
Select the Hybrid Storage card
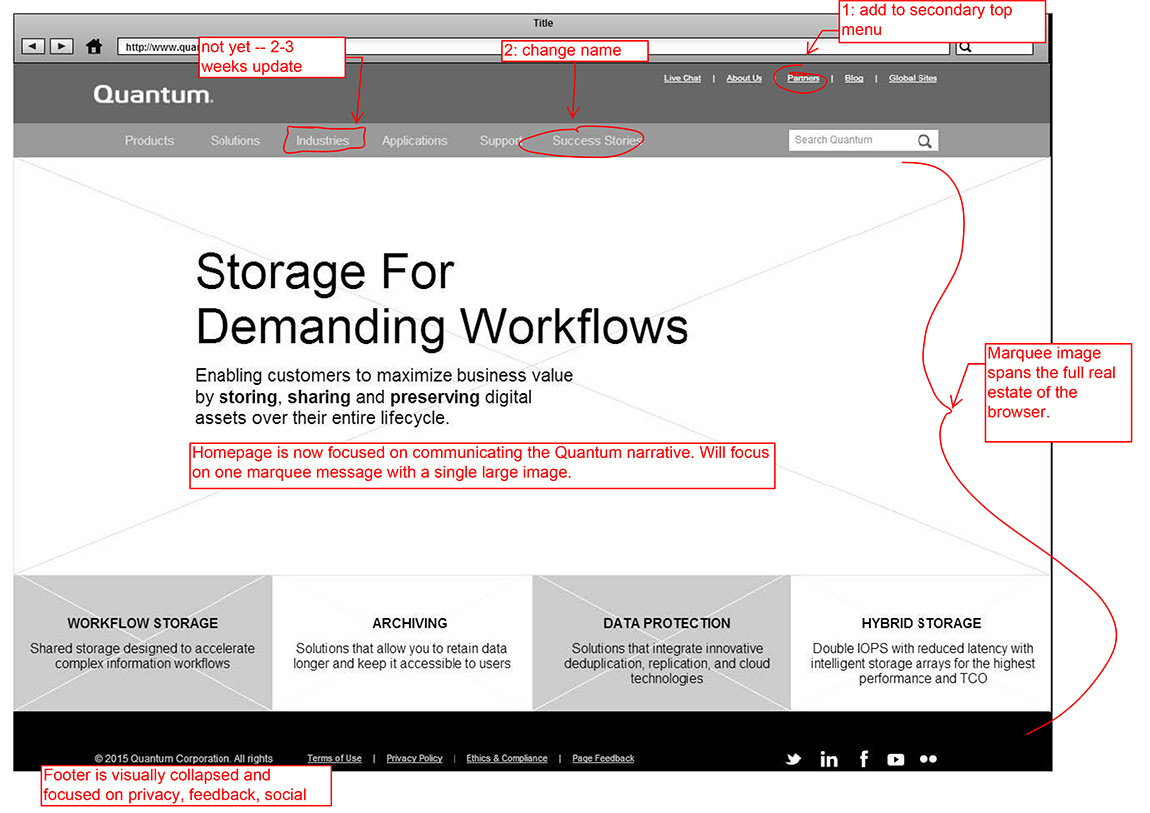click(921, 643)
